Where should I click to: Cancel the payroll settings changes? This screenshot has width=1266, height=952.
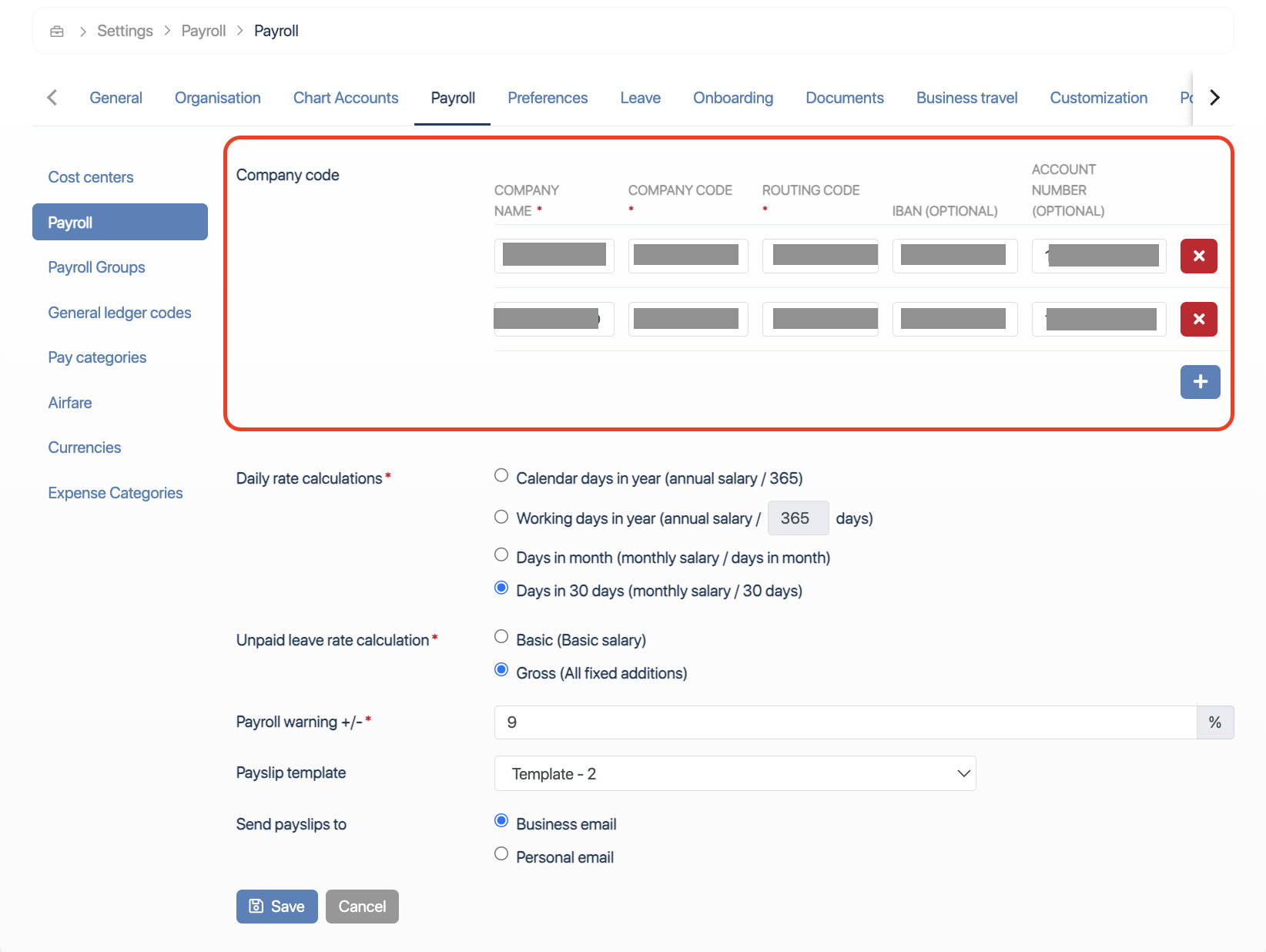pos(362,907)
